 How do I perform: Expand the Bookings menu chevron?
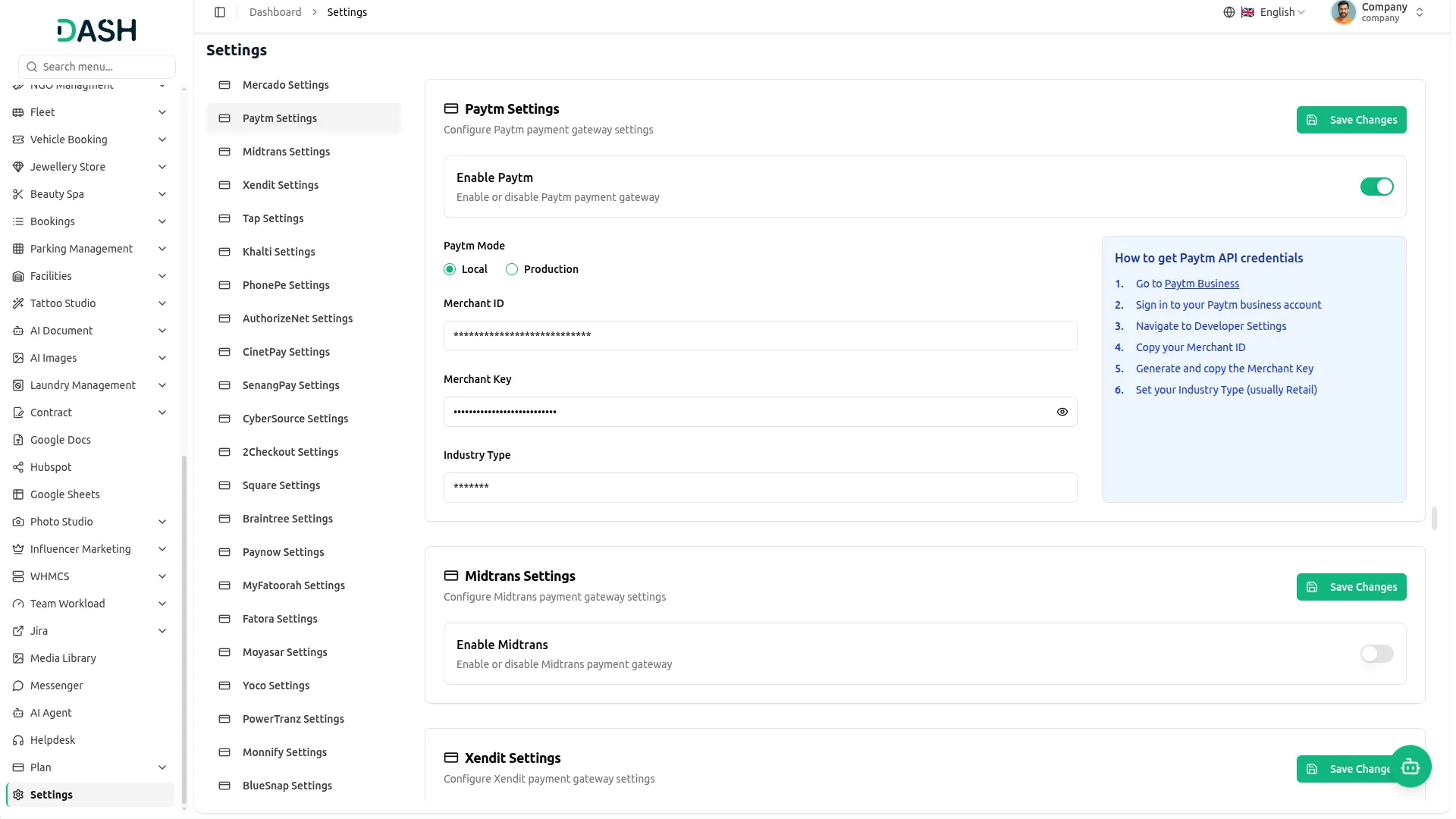pyautogui.click(x=162, y=221)
